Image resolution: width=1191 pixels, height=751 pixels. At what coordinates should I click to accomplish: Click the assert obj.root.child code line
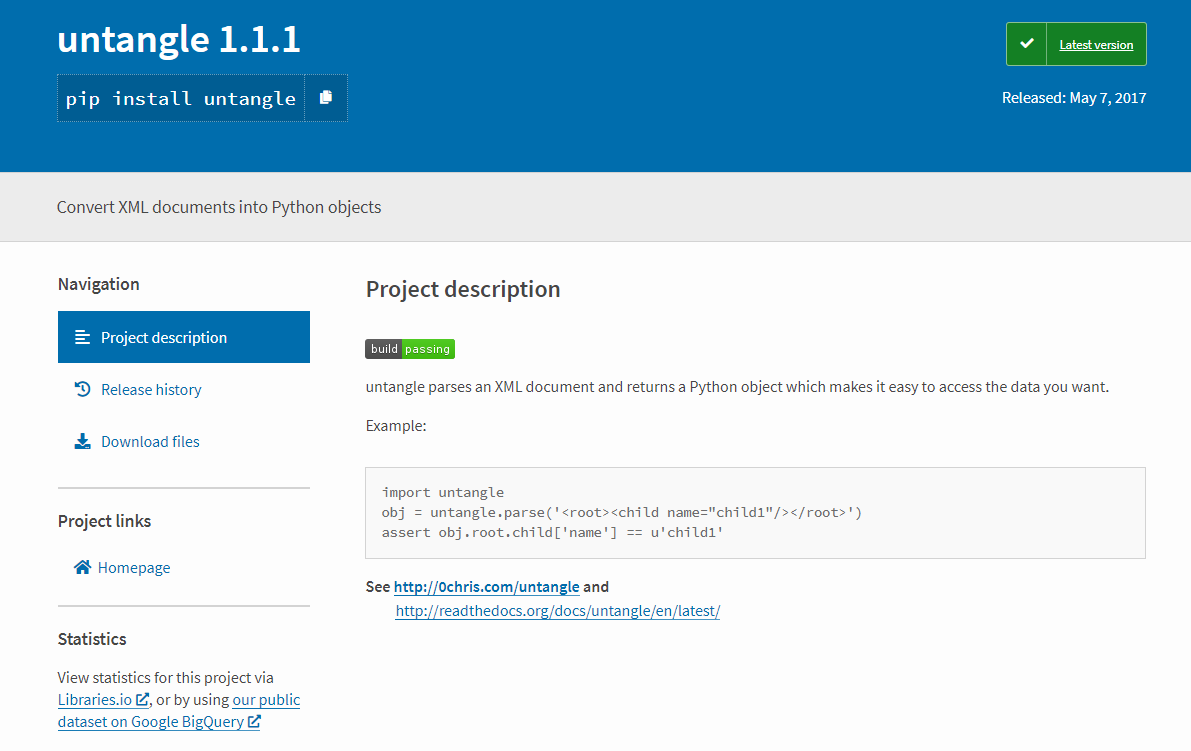tap(552, 532)
